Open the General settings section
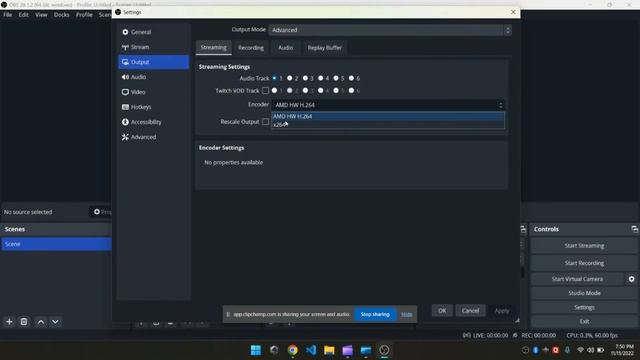The width and height of the screenshot is (640, 360). coord(153,32)
